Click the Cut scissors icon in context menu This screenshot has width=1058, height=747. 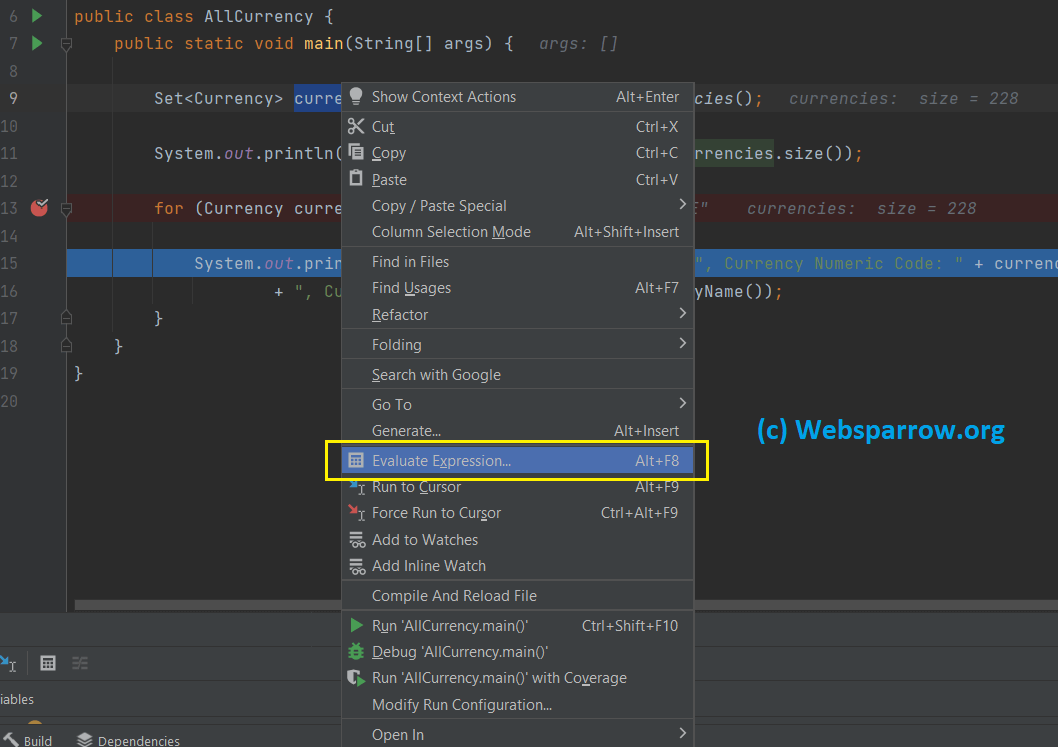357,127
